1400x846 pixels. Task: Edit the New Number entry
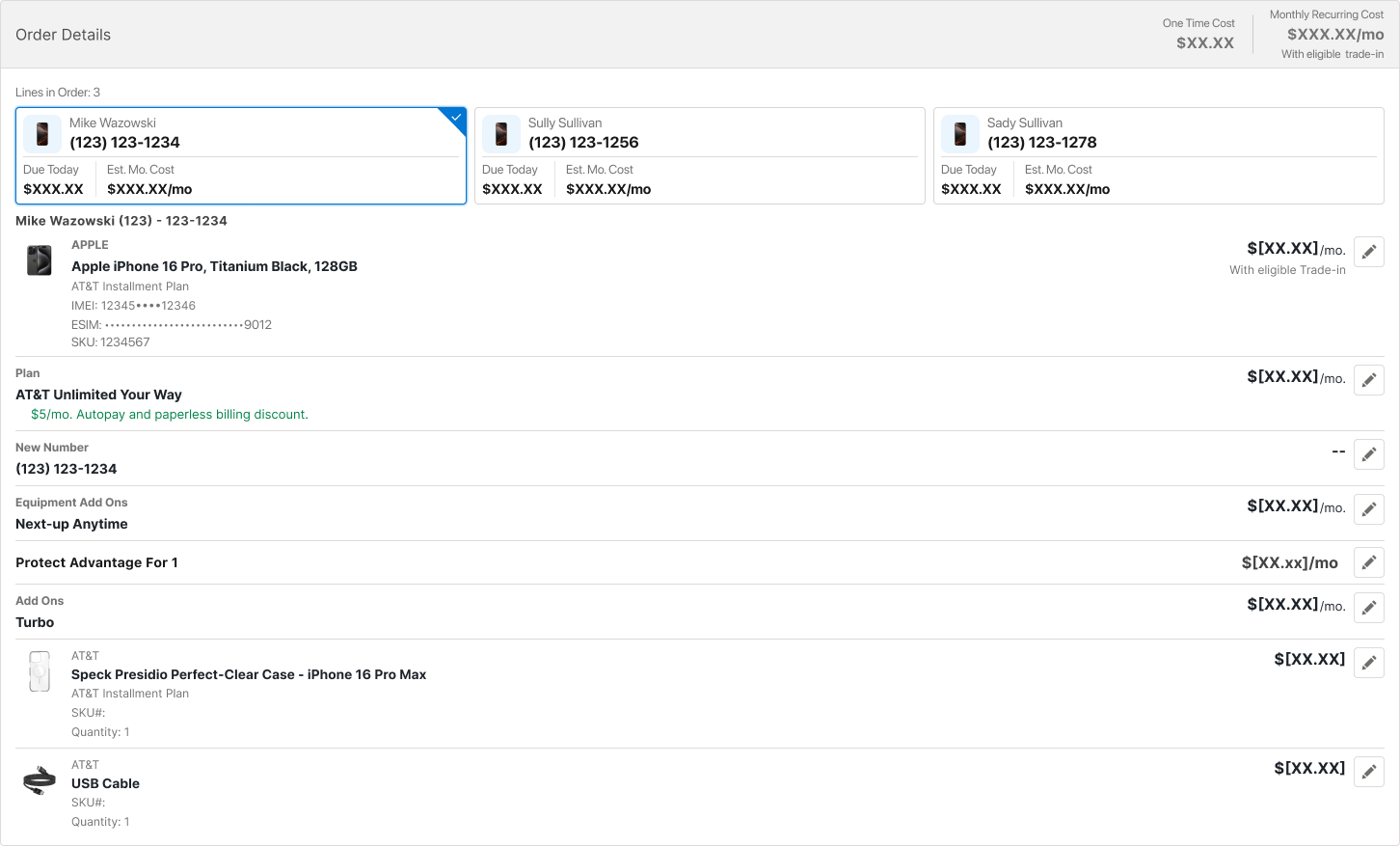1369,454
